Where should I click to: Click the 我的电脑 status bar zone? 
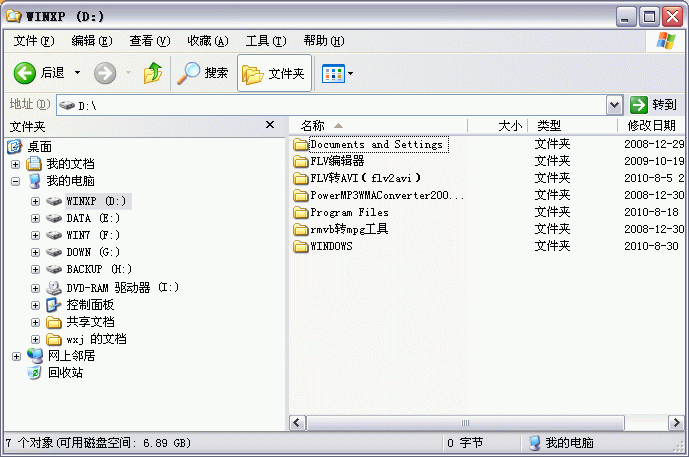click(601, 442)
